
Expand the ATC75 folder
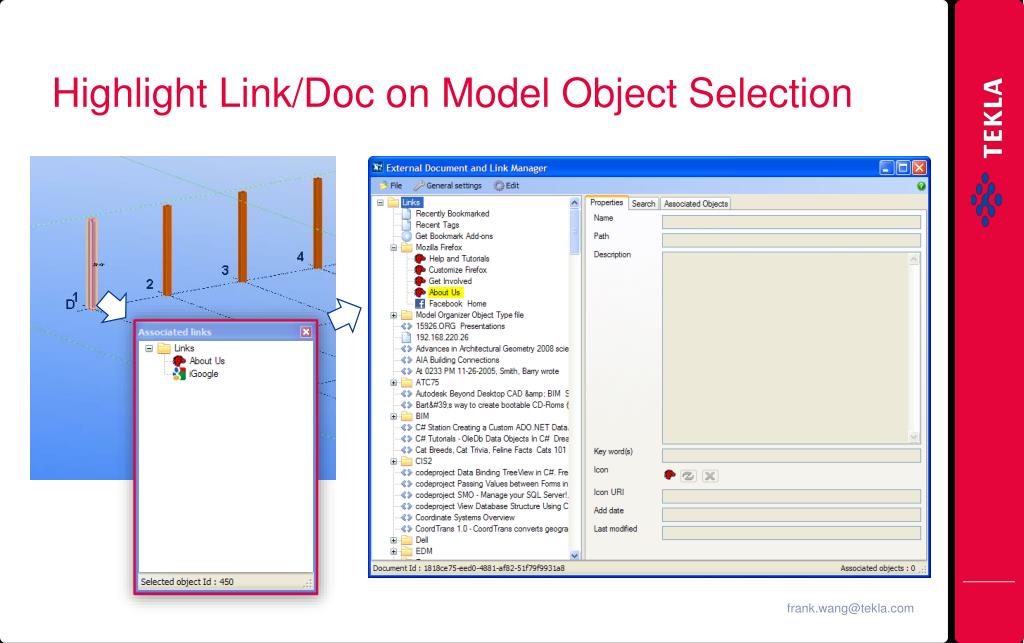tap(394, 383)
